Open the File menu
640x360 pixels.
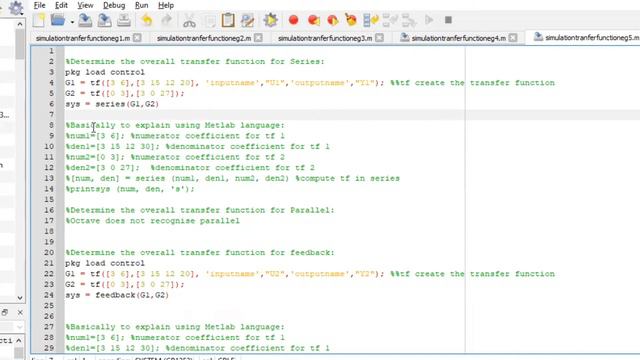click(40, 5)
